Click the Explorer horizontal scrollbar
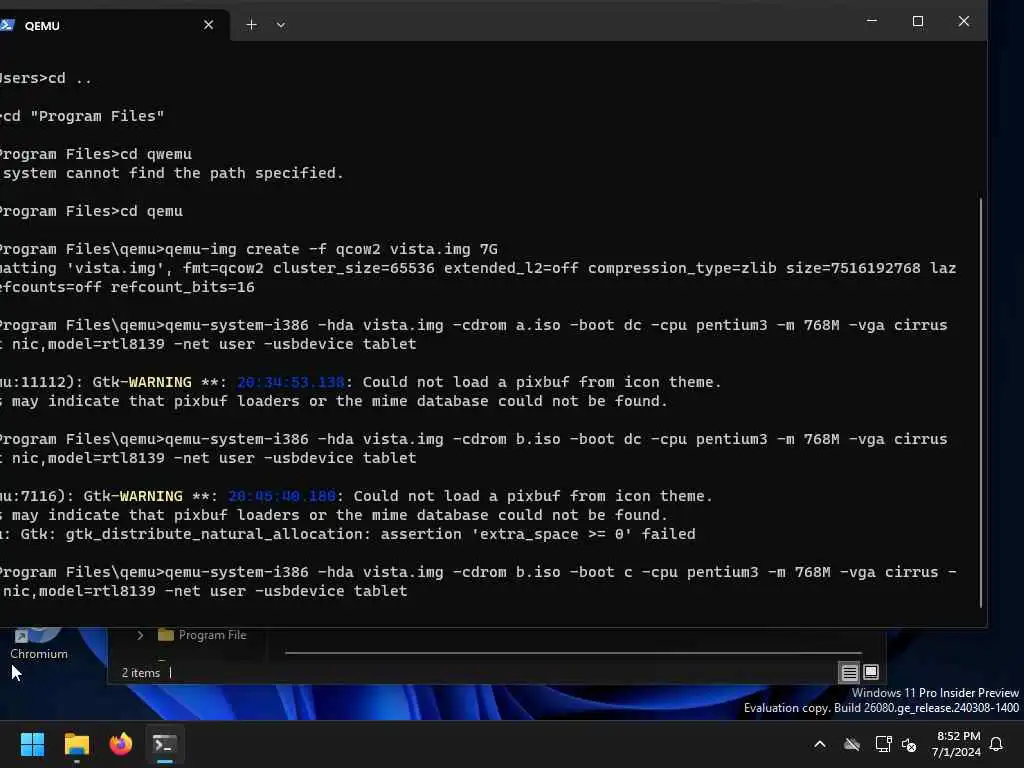1024x768 pixels. [573, 652]
